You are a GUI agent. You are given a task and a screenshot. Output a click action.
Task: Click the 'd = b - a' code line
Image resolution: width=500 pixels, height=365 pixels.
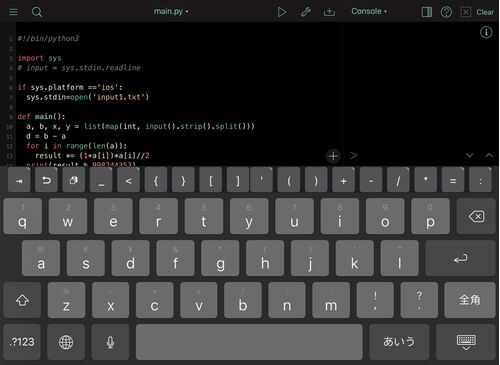click(46, 136)
